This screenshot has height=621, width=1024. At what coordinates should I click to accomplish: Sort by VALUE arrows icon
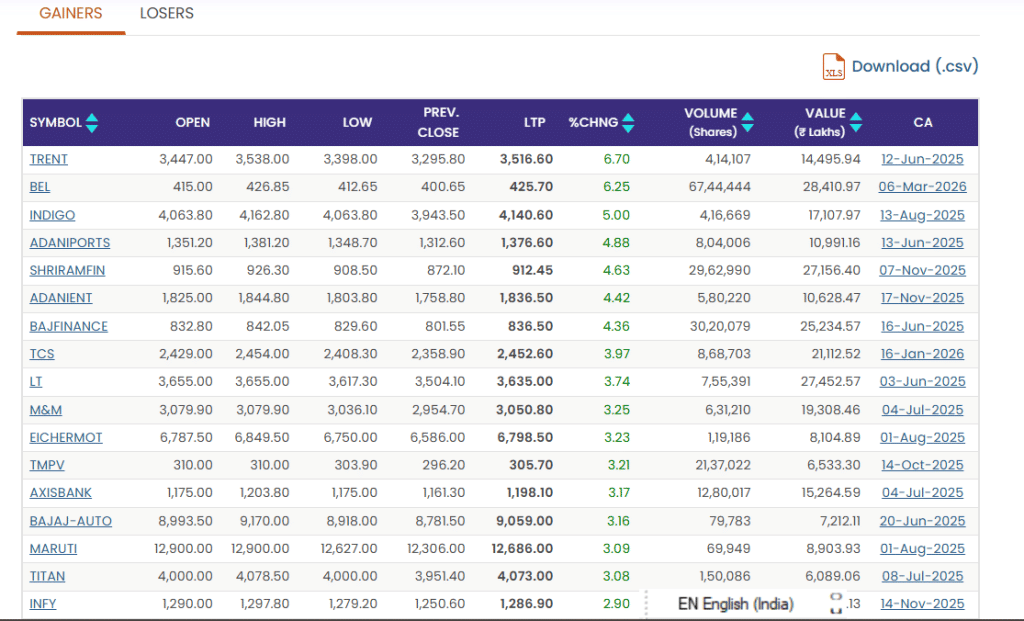[855, 123]
